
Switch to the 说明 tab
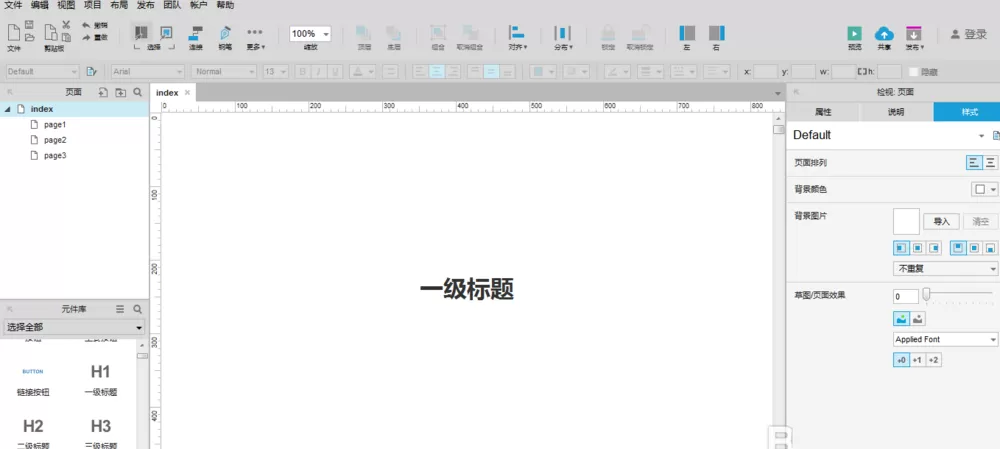coord(896,112)
